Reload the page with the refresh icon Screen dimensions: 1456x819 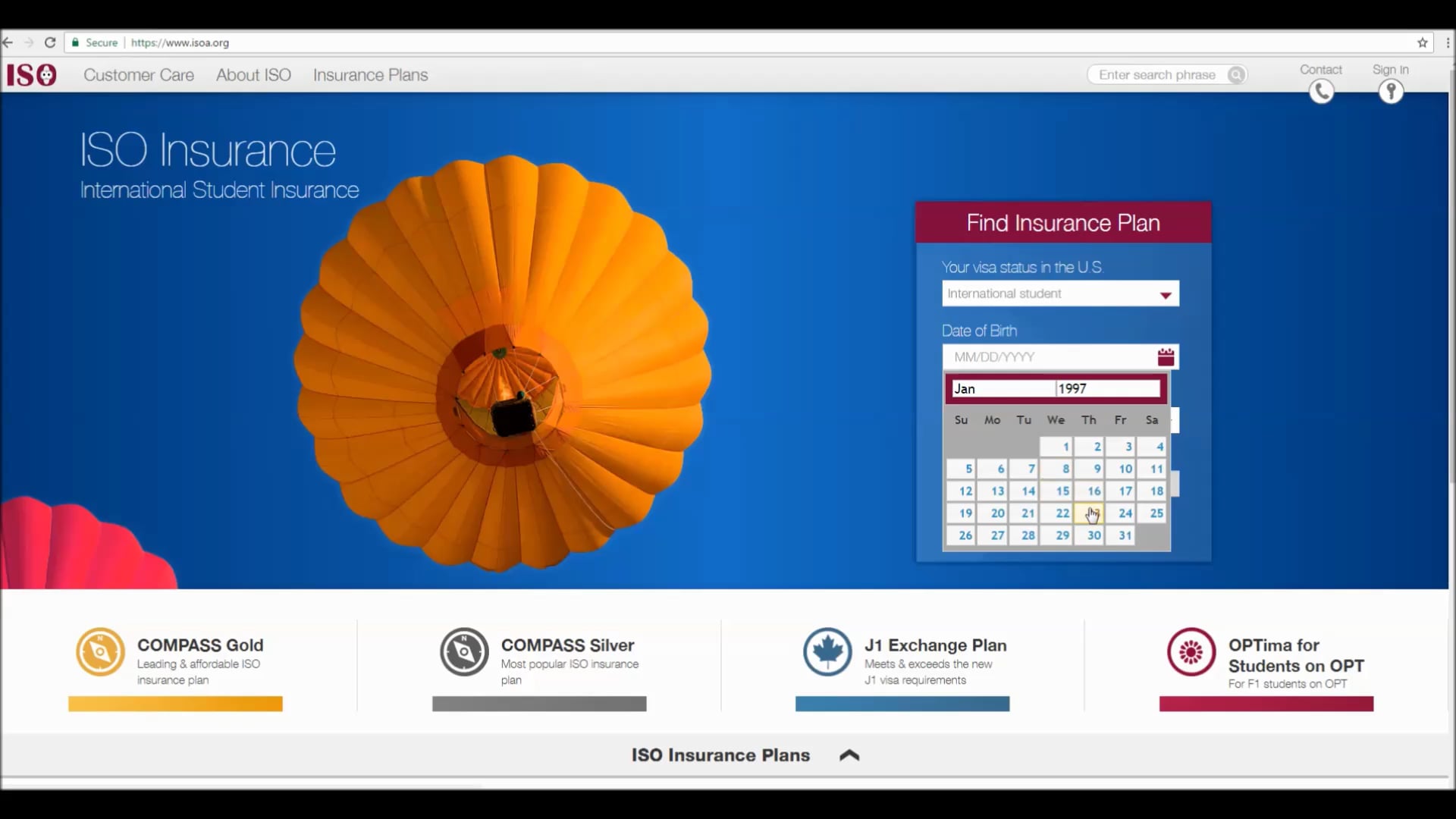[50, 42]
